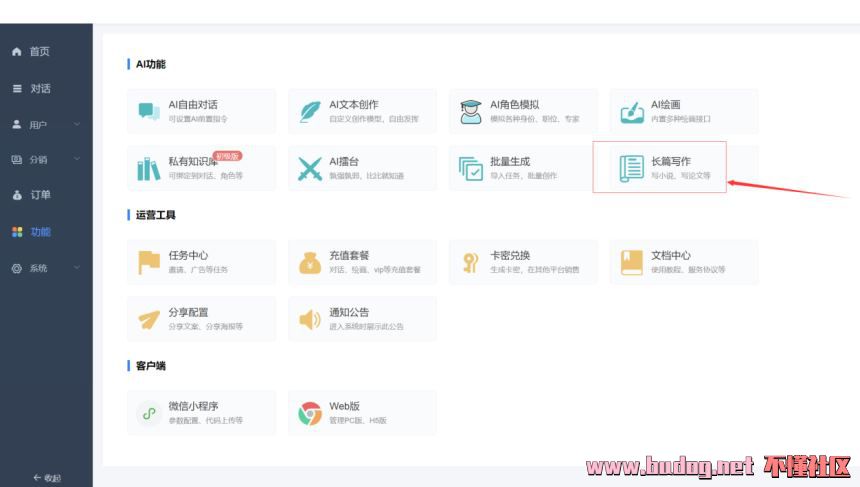Screen dimensions: 860x487
Task: Click the 对话 list icon in sidebar
Action: click(17, 88)
